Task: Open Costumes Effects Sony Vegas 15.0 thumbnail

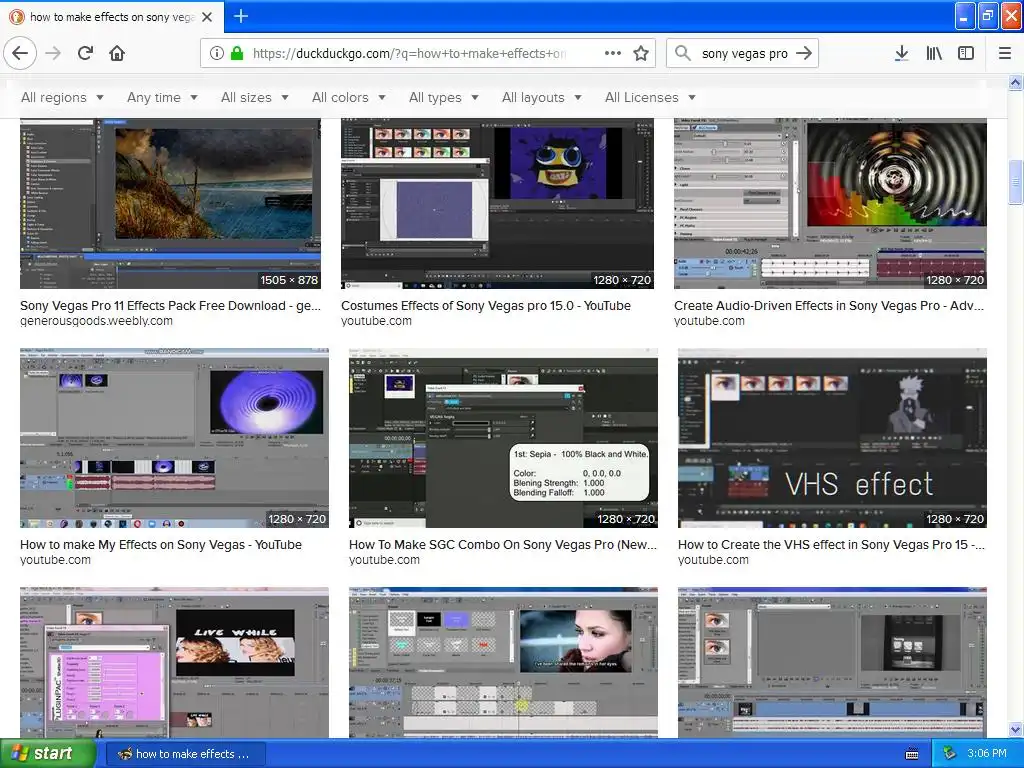Action: coord(497,203)
